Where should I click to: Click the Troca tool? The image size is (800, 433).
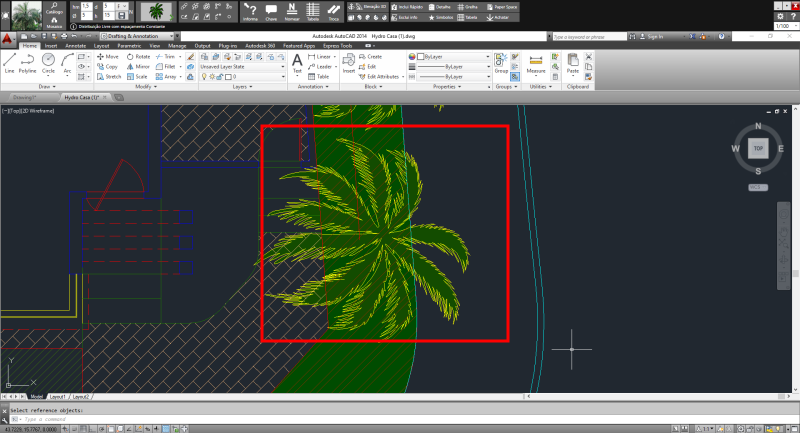tap(334, 12)
